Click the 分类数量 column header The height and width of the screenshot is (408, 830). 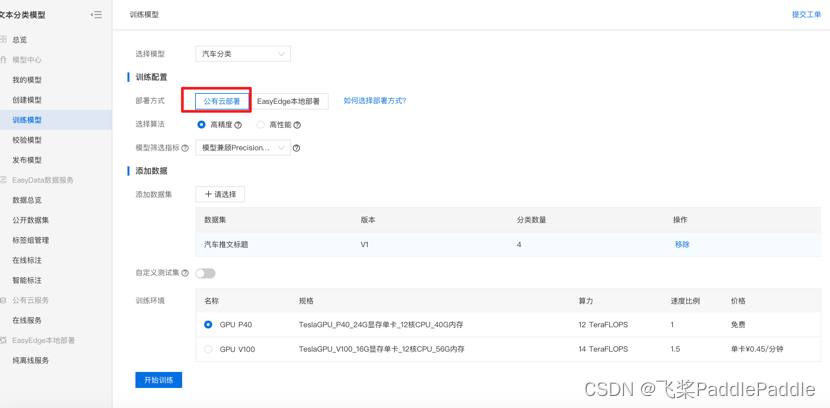tap(531, 220)
